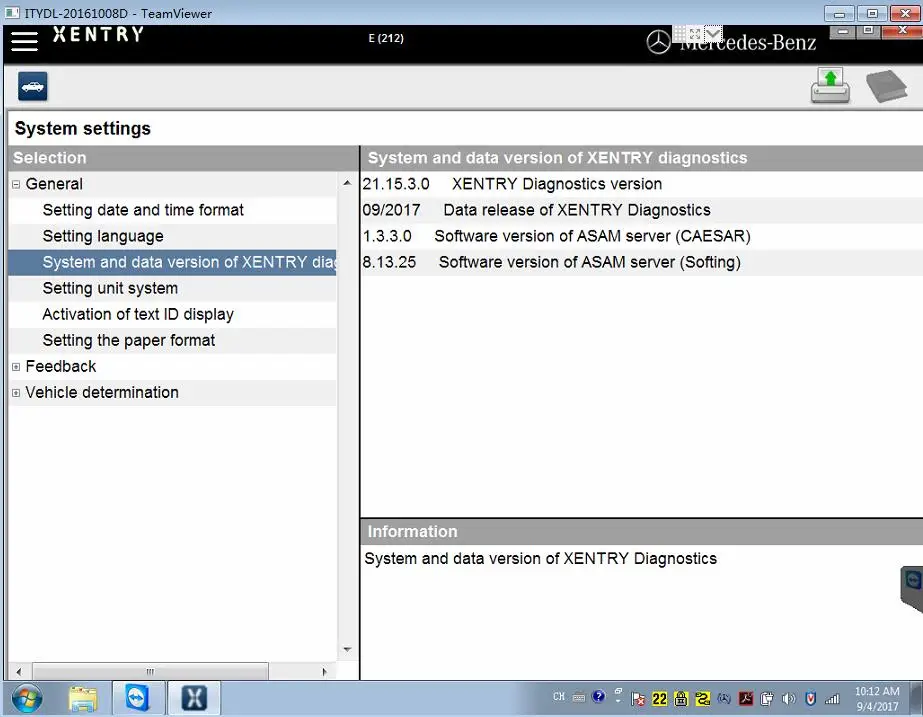This screenshot has height=717, width=923.
Task: Open Windows Explorer from the taskbar
Action: [83, 699]
